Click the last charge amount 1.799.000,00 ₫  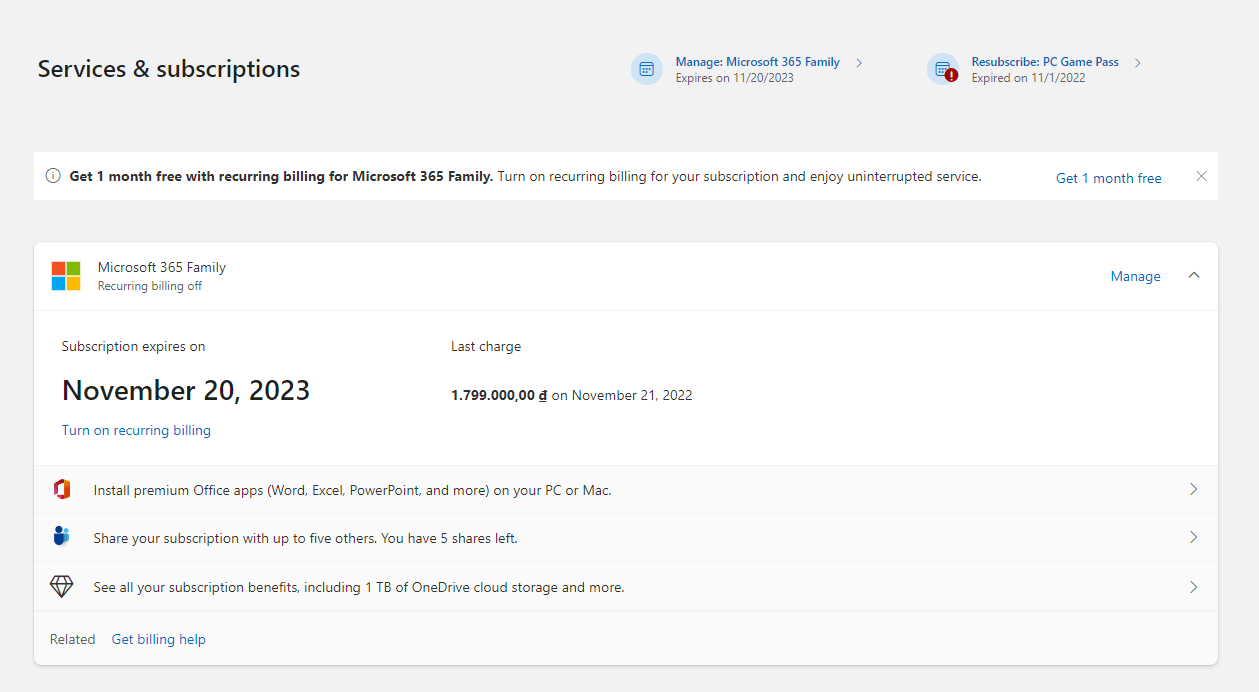499,395
